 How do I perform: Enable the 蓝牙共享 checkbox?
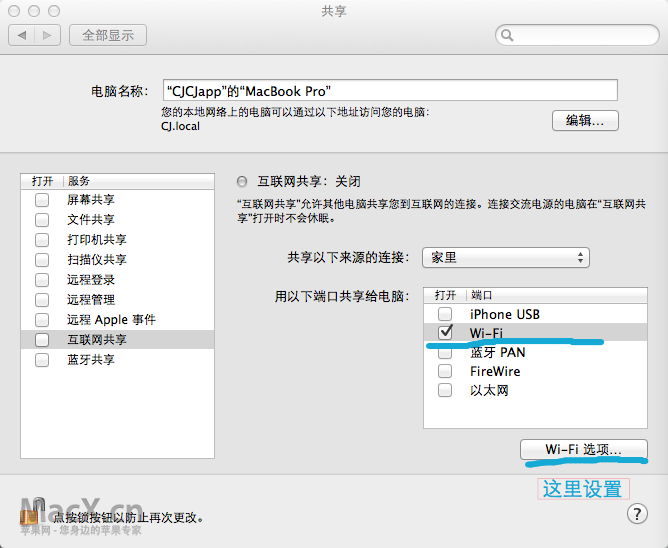coord(42,360)
